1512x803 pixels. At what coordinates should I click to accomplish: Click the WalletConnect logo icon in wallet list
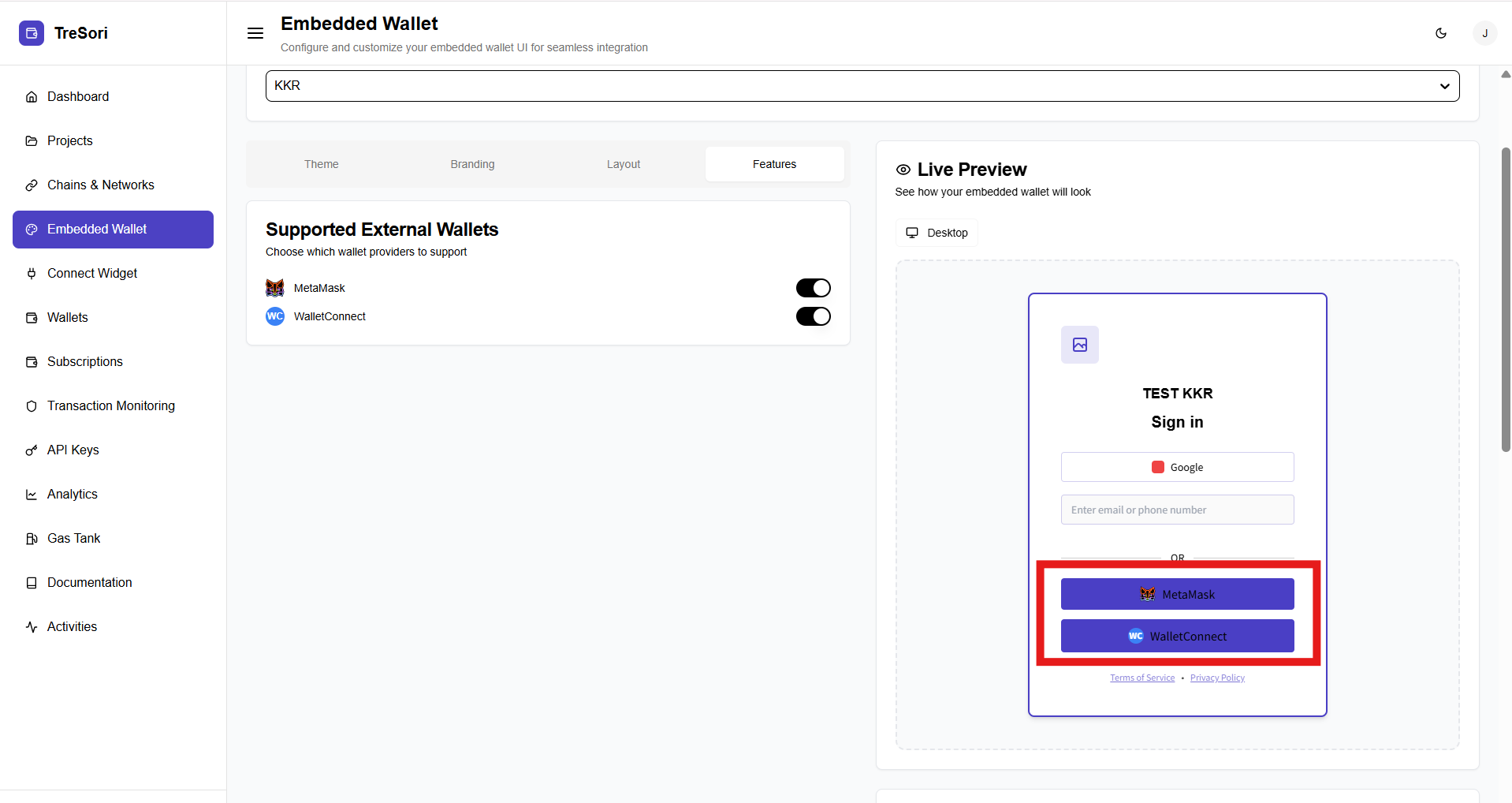click(275, 316)
